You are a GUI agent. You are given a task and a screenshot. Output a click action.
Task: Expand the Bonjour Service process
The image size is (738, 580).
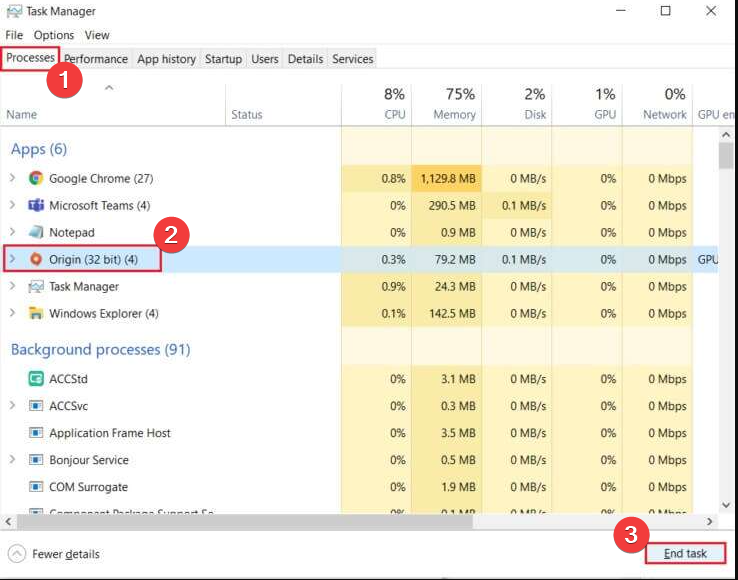tap(13, 459)
